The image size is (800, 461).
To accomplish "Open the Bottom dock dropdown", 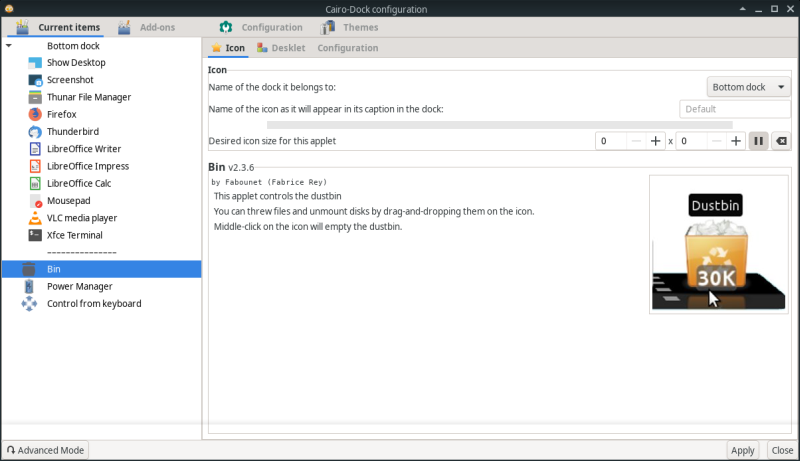I will pos(749,87).
